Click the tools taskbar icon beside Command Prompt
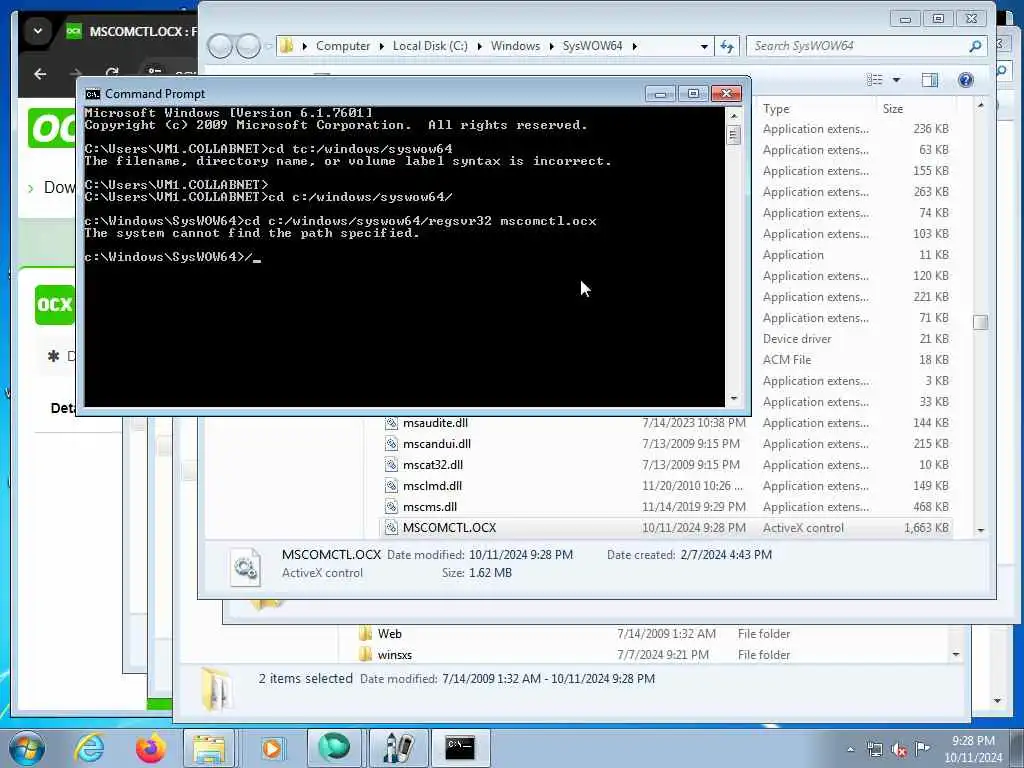Viewport: 1024px width, 768px height. click(x=398, y=748)
